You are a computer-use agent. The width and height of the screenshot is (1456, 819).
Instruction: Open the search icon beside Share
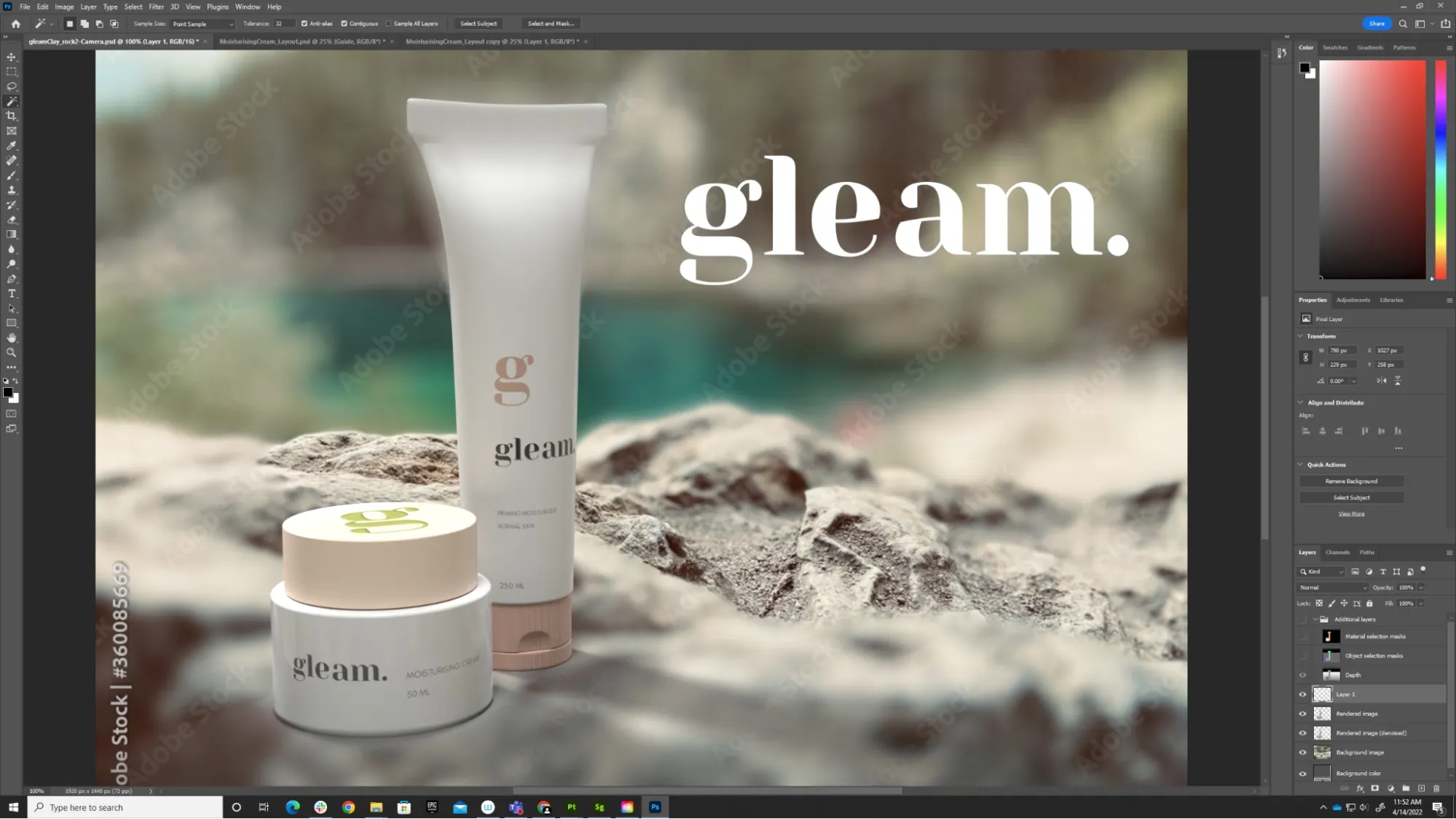[1403, 23]
